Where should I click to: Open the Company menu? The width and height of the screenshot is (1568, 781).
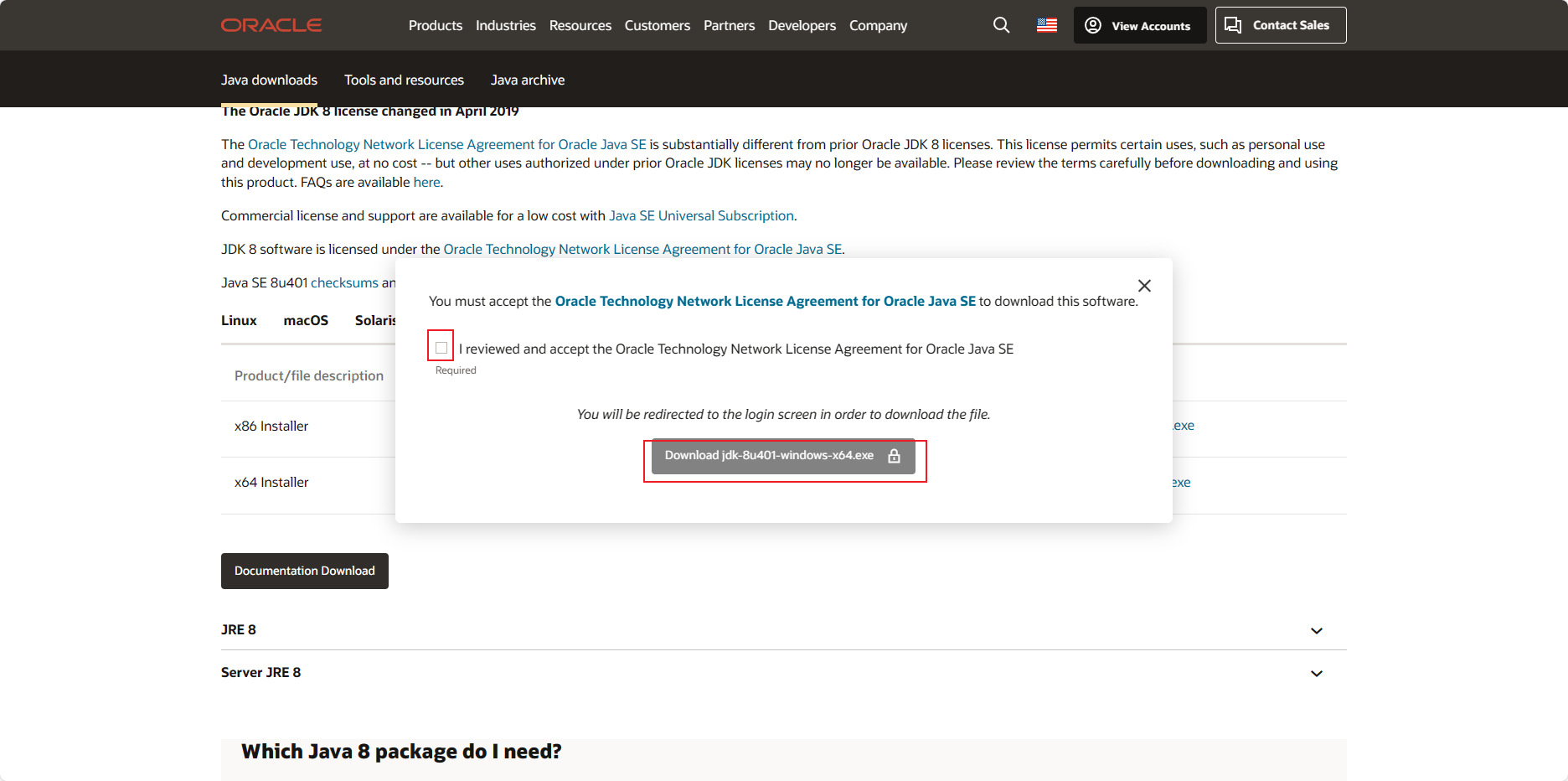[879, 25]
